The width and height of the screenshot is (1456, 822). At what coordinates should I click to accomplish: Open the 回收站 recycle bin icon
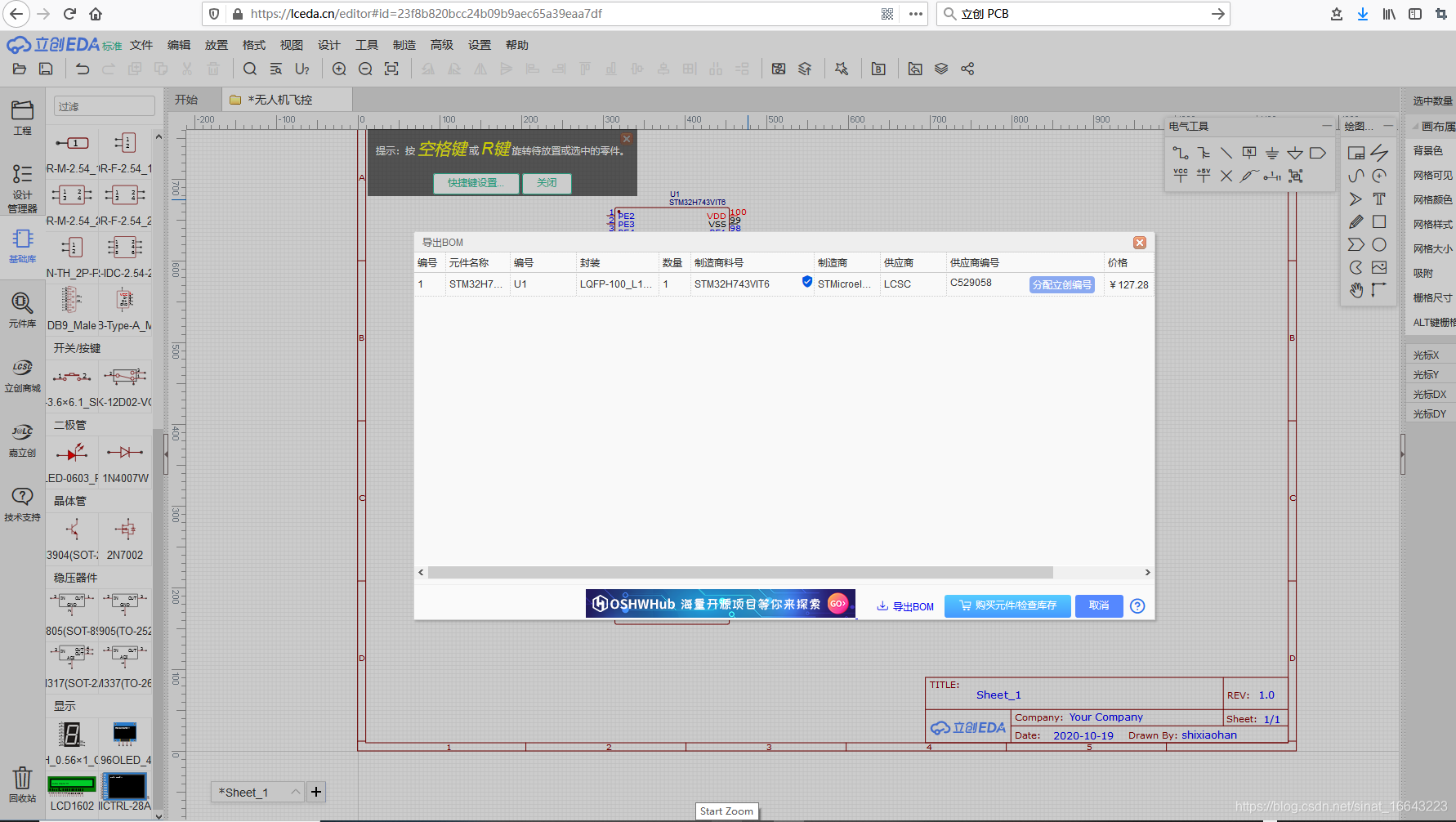(x=22, y=784)
